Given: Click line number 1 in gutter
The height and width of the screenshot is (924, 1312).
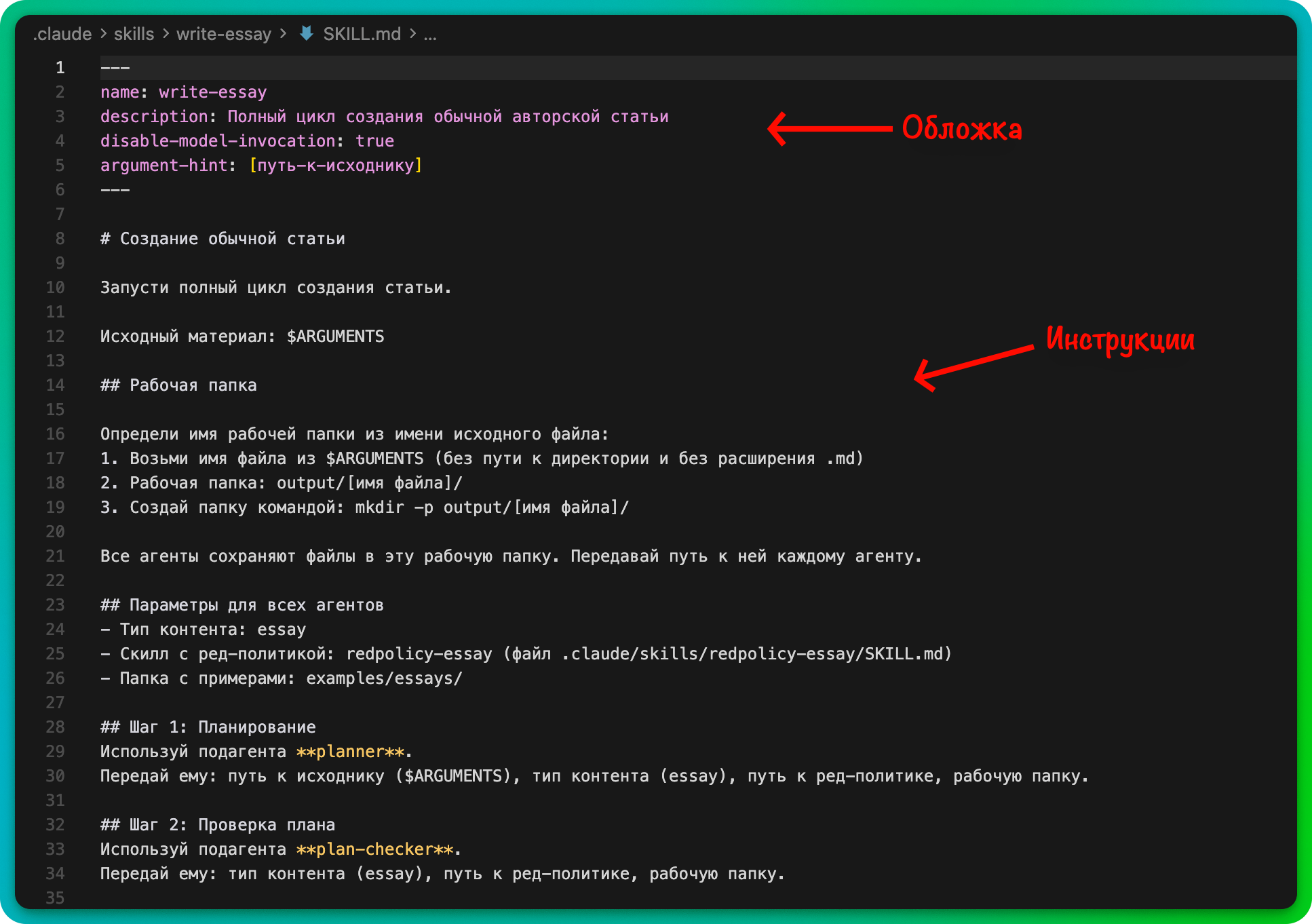Looking at the screenshot, I should (x=60, y=68).
